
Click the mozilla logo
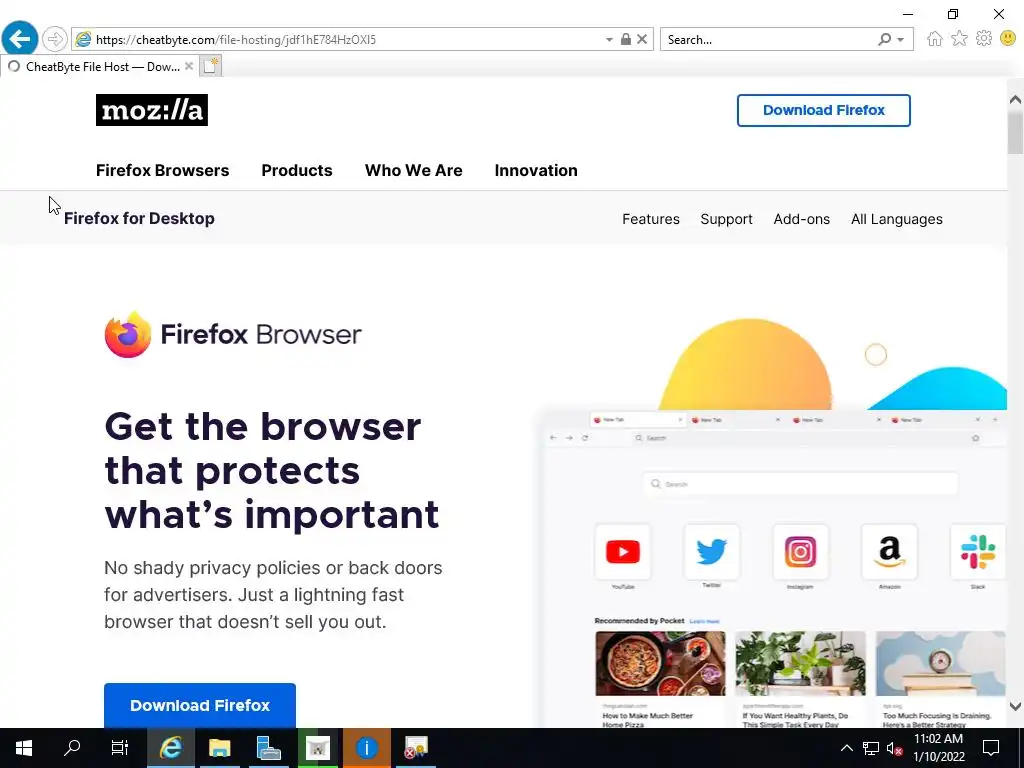click(152, 110)
